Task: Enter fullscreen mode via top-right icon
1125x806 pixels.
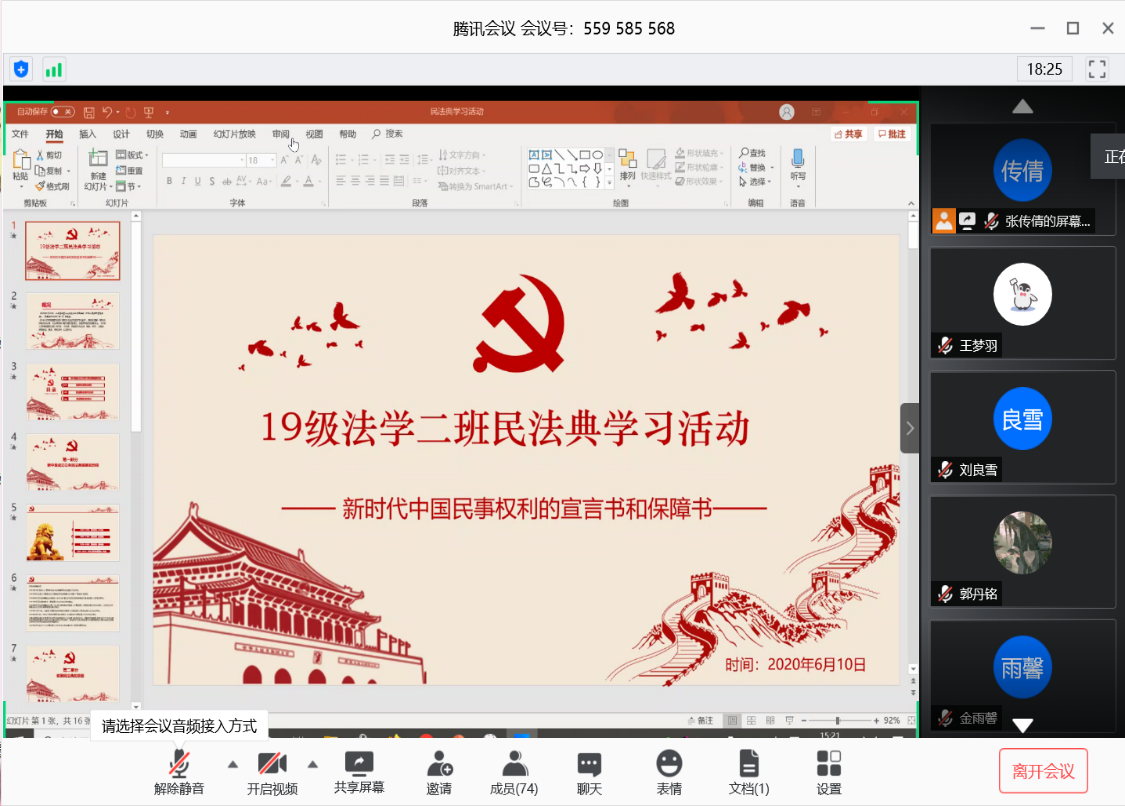Action: 1097,69
